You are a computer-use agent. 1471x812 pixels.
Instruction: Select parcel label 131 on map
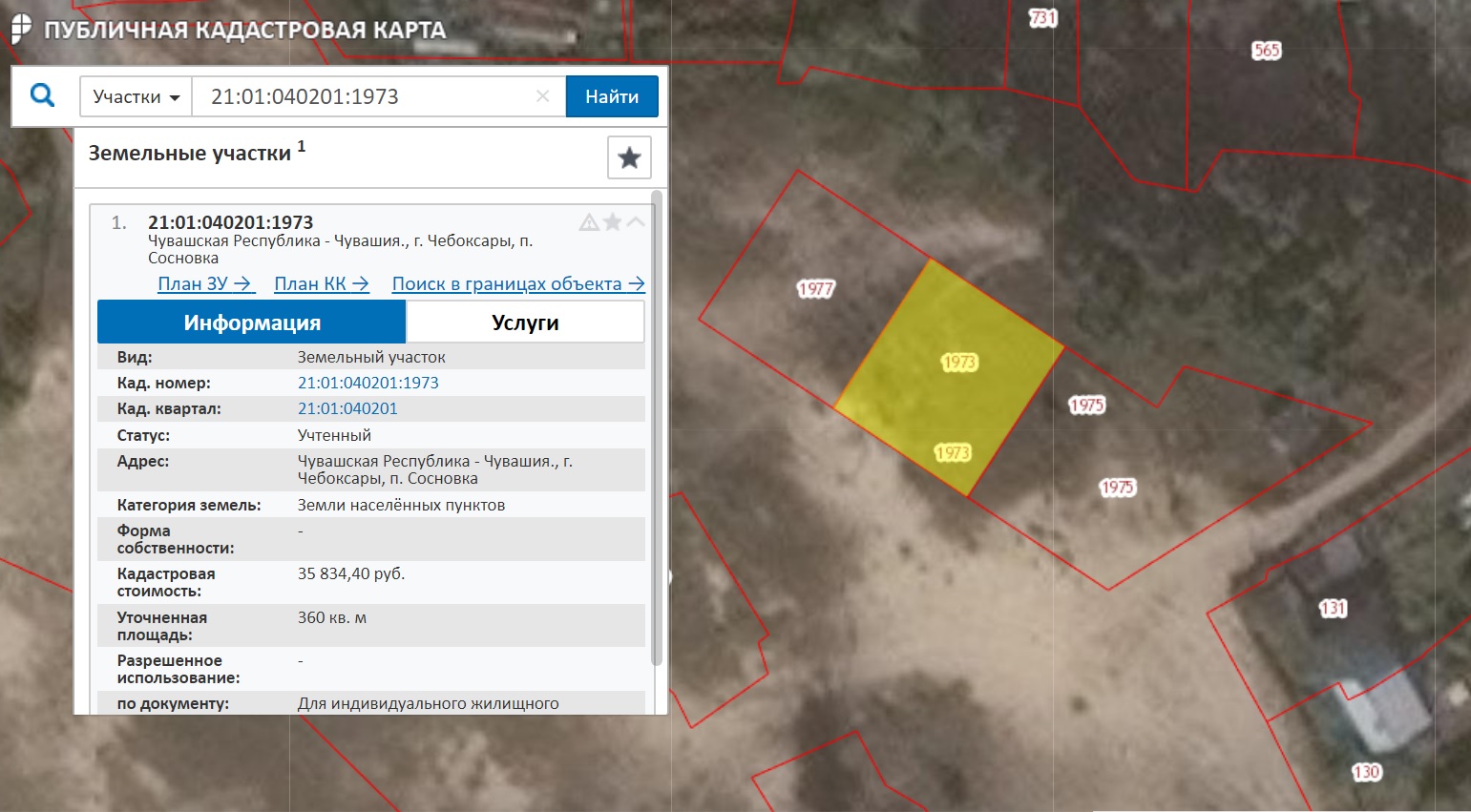pyautogui.click(x=1333, y=608)
